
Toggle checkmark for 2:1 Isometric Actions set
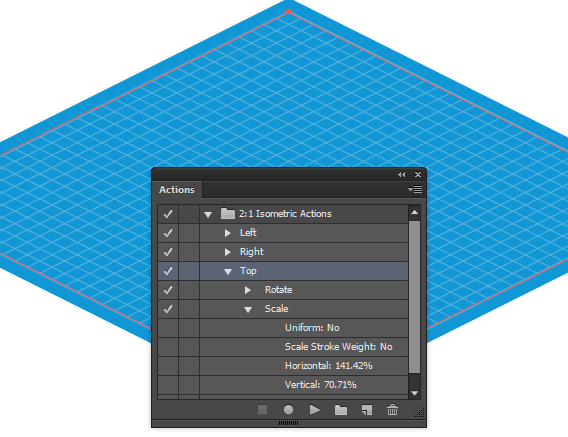tap(168, 214)
